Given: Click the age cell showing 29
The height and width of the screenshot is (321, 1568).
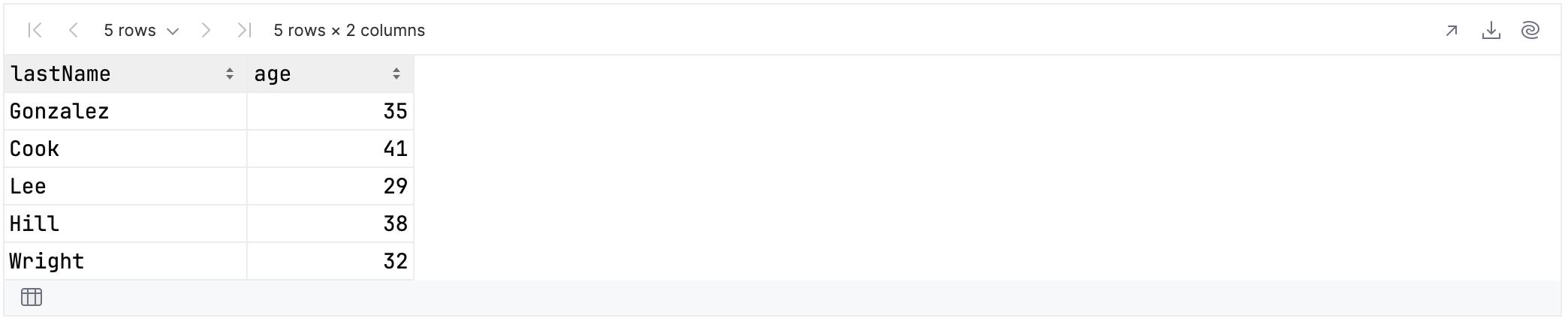Looking at the screenshot, I should [330, 186].
